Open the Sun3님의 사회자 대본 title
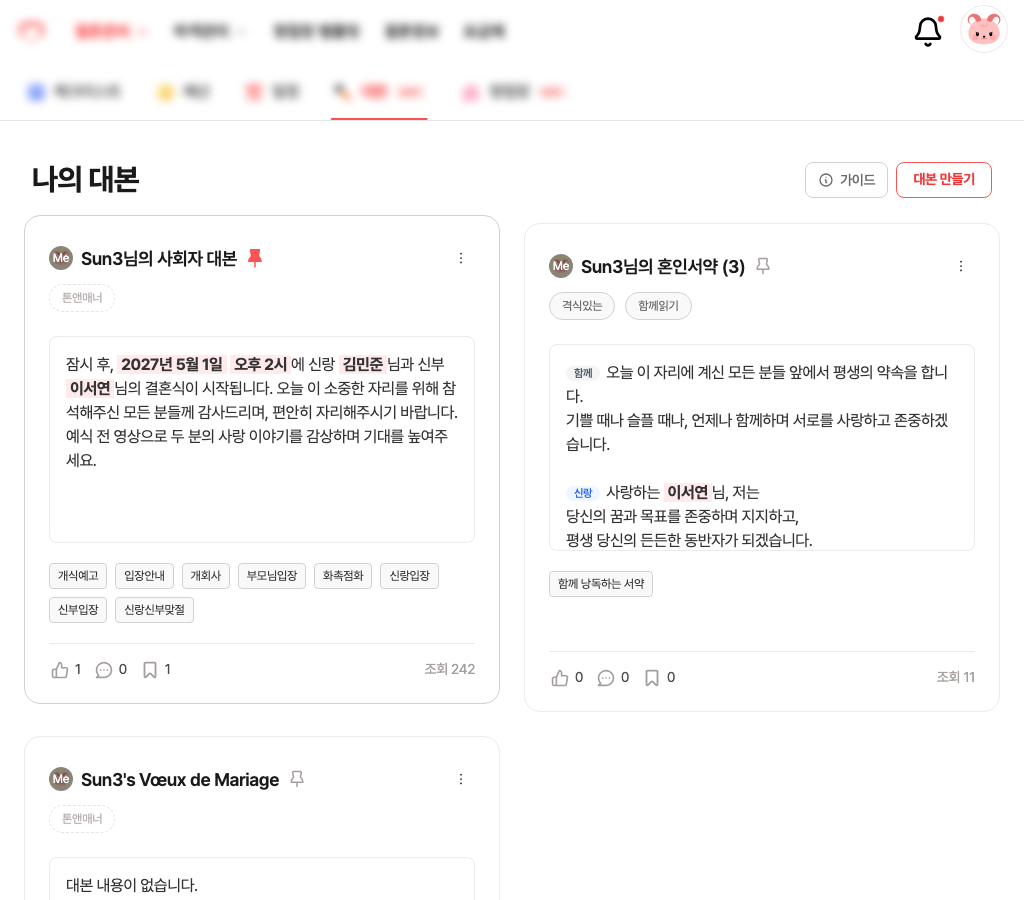Image resolution: width=1024 pixels, height=900 pixels. point(159,259)
